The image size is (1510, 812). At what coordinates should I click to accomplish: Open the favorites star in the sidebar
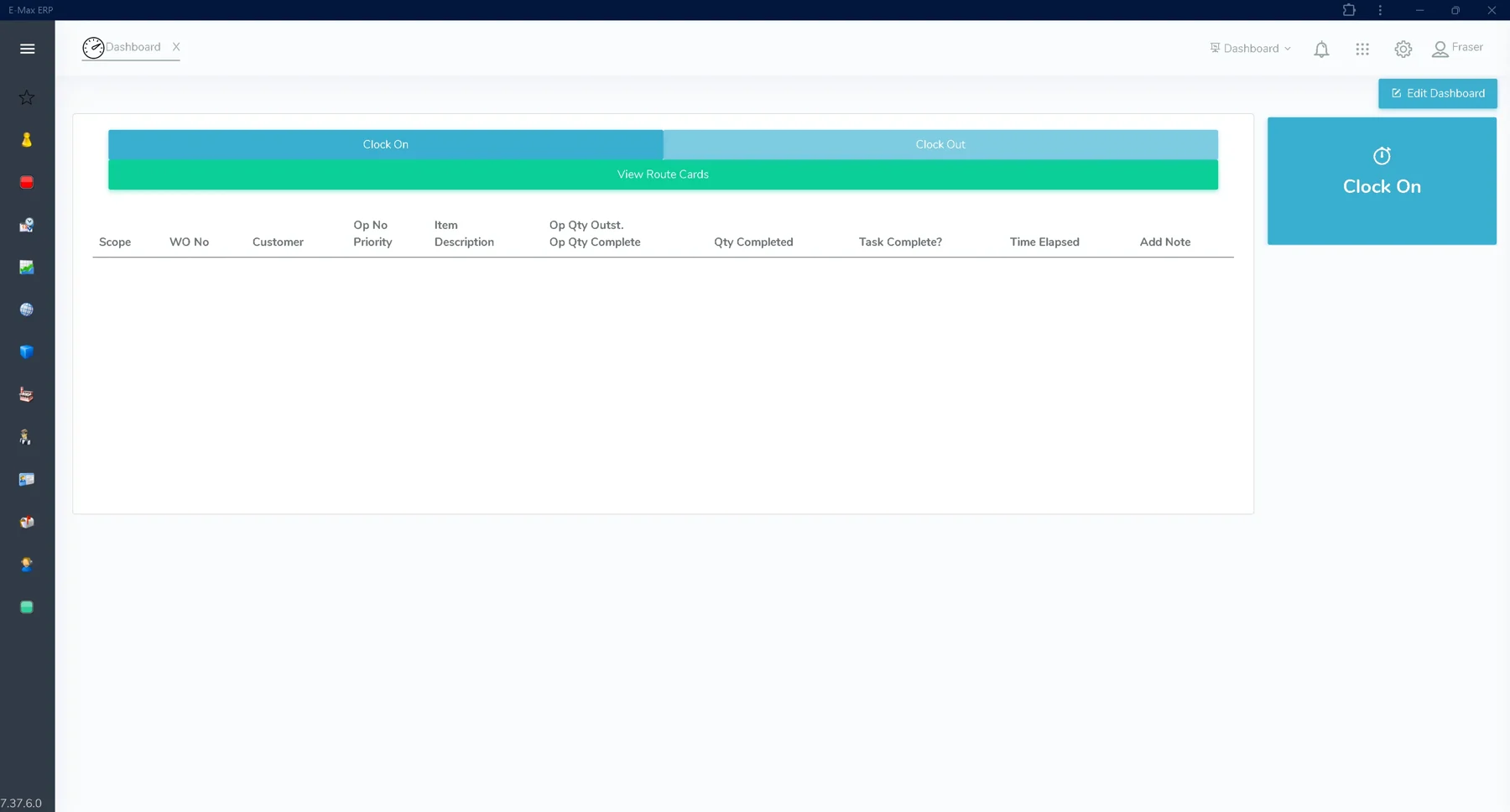[27, 97]
